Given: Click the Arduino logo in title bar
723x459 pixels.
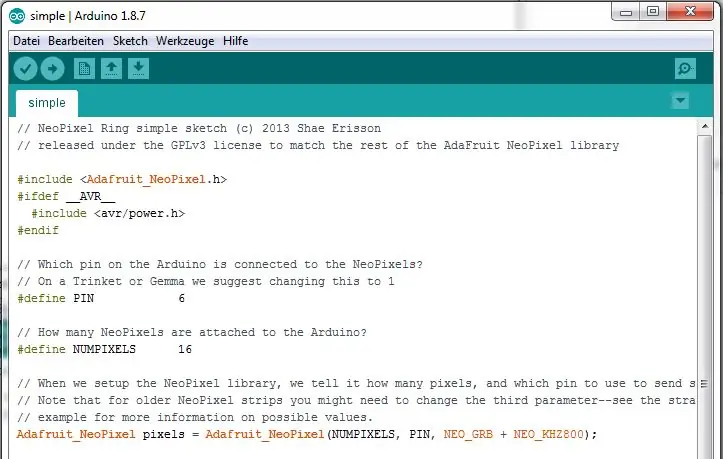Looking at the screenshot, I should [17, 16].
